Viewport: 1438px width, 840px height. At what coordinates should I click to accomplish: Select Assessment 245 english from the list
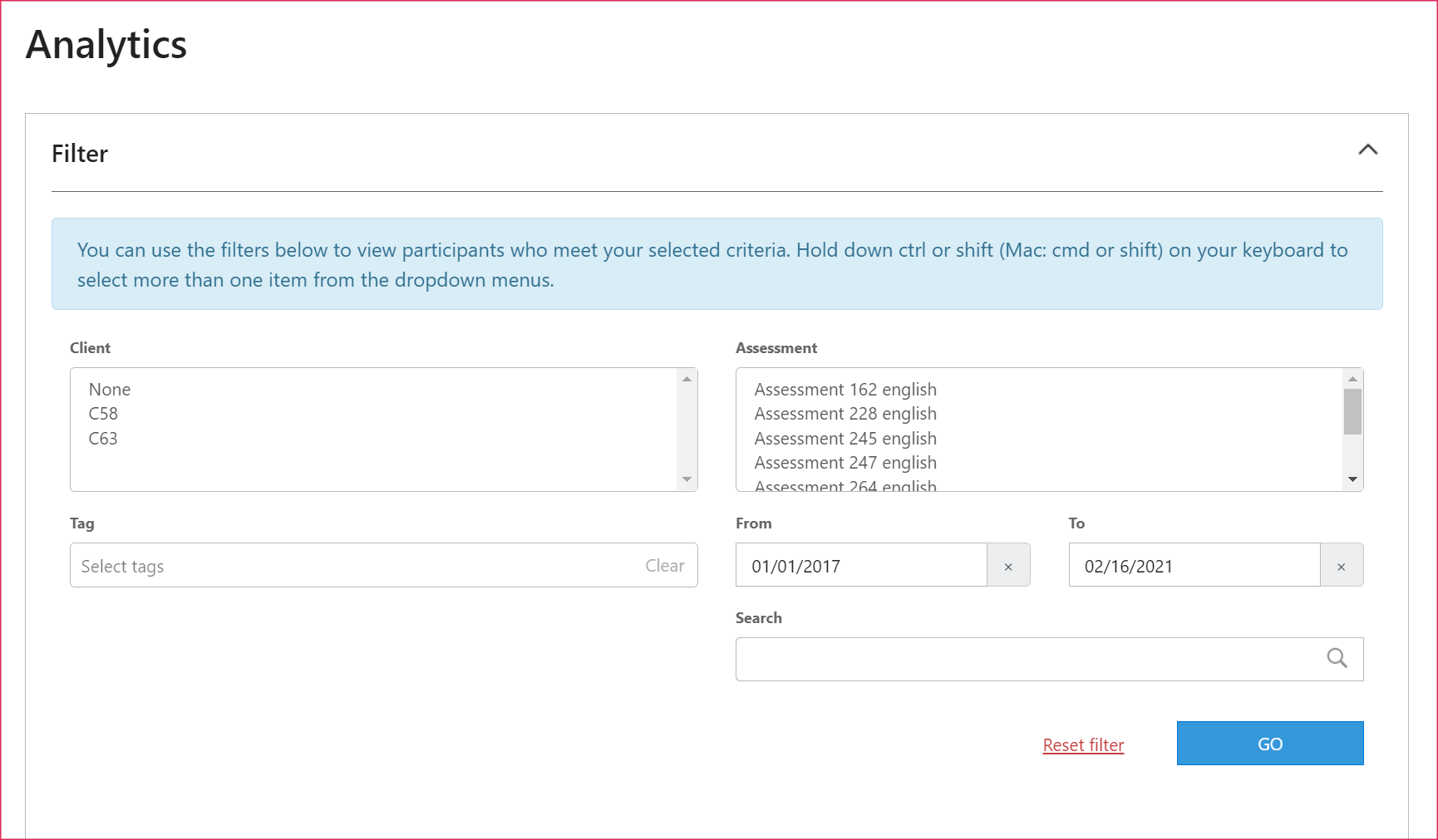point(845,438)
